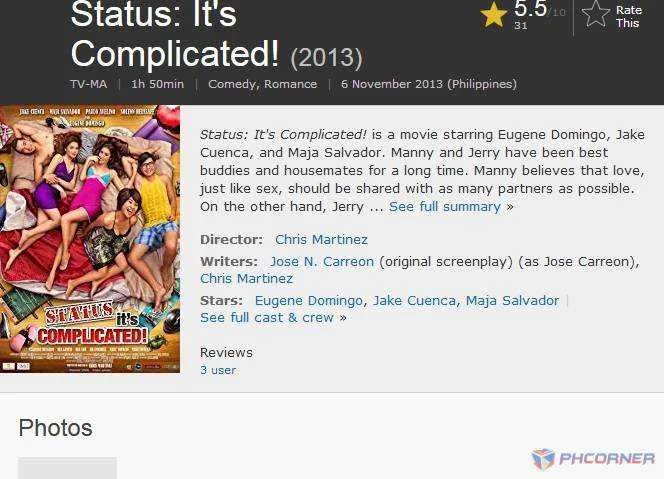This screenshot has height=479, width=664.
Task: Open Maja Salvador's star page
Action: point(512,301)
